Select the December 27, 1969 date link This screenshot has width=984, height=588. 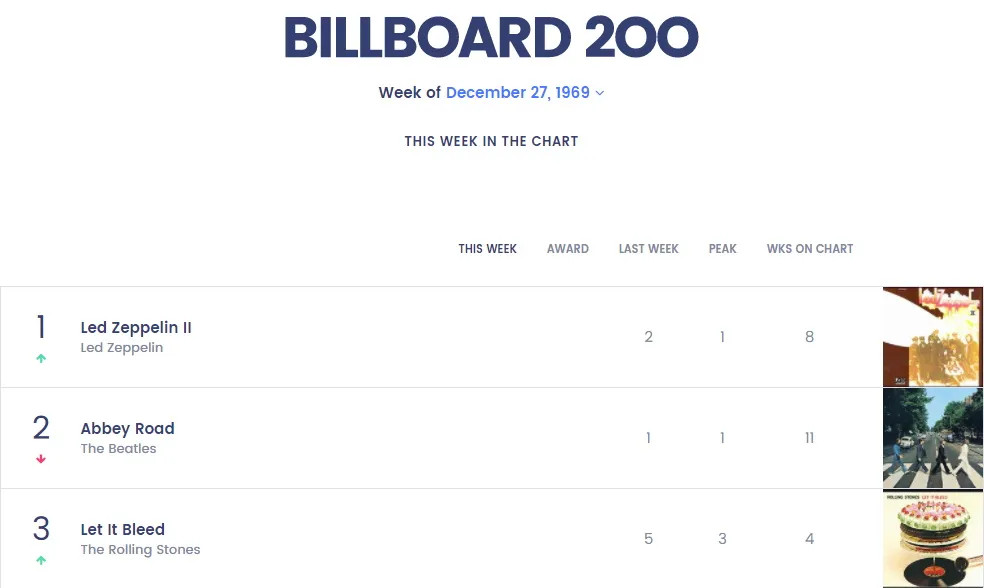click(517, 93)
